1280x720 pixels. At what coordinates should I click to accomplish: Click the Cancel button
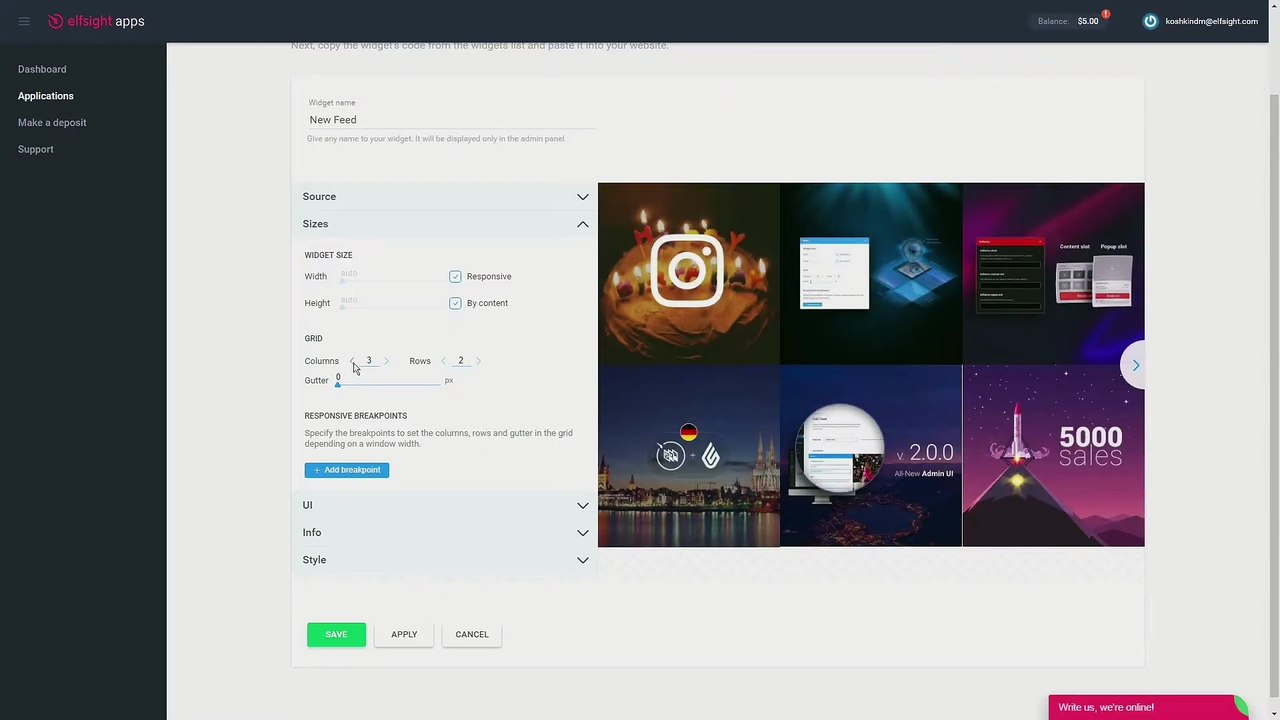[472, 634]
